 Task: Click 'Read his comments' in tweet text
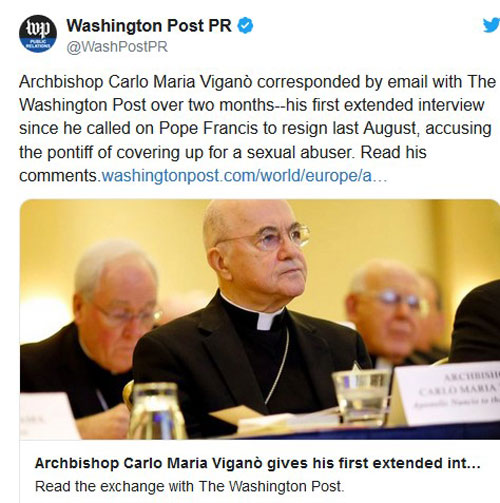222,164
